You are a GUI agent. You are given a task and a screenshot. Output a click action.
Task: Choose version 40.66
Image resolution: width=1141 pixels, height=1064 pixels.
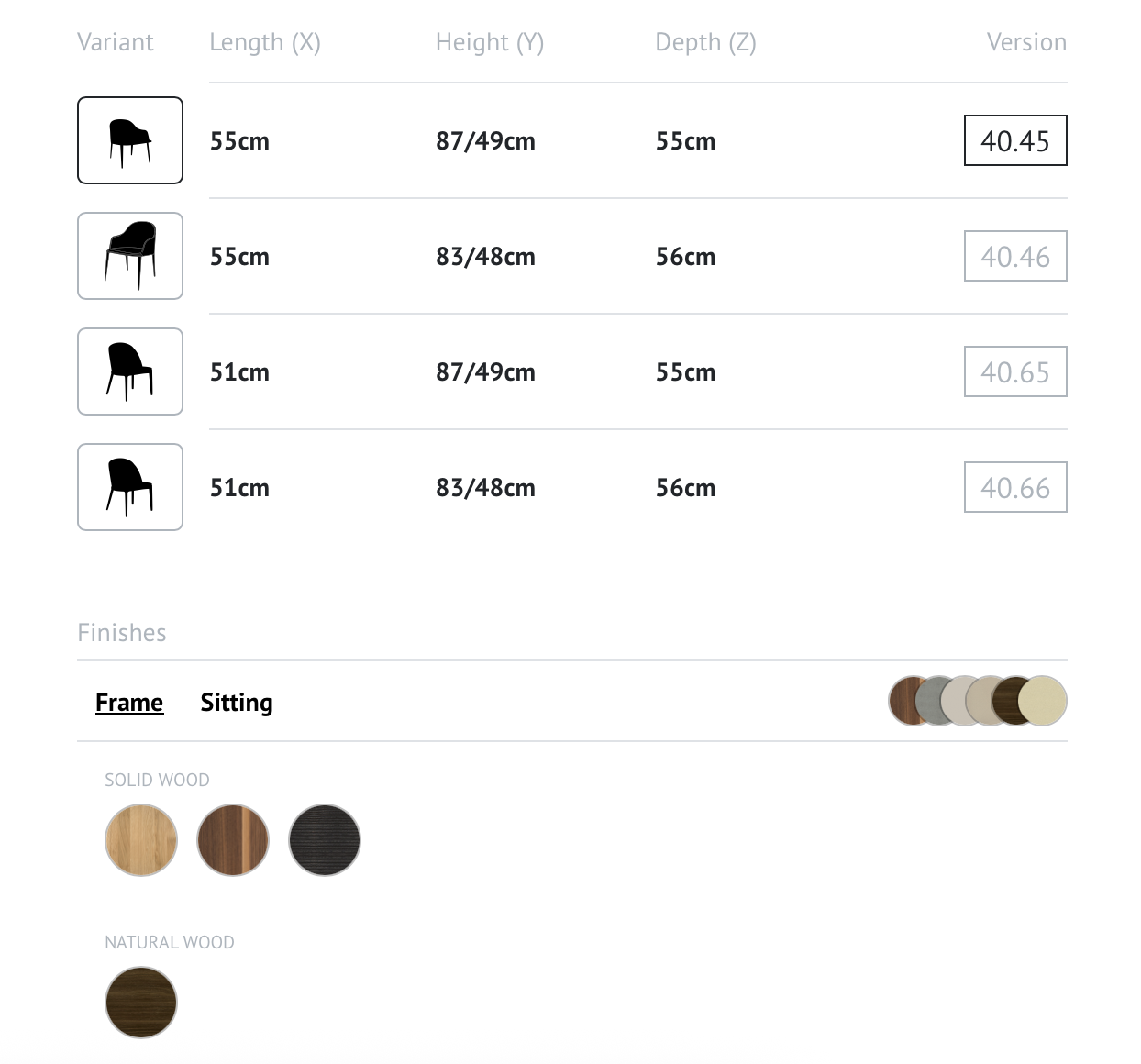(1015, 487)
